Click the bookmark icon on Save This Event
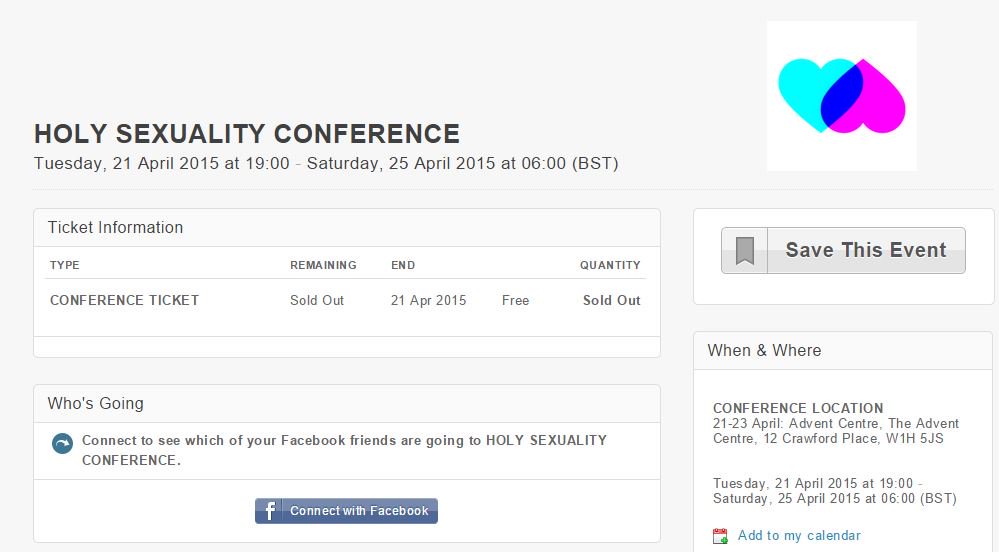The width and height of the screenshot is (999, 552). pyautogui.click(x=744, y=251)
